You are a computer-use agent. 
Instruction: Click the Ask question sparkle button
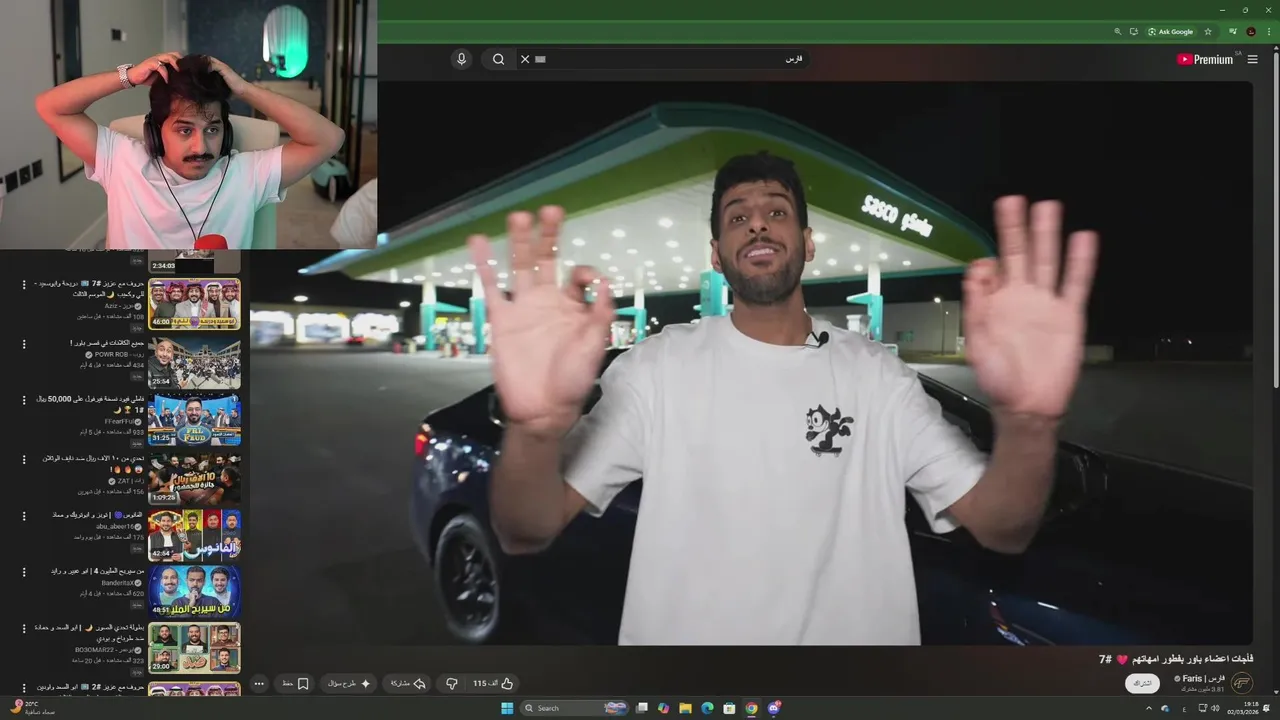[x=350, y=684]
